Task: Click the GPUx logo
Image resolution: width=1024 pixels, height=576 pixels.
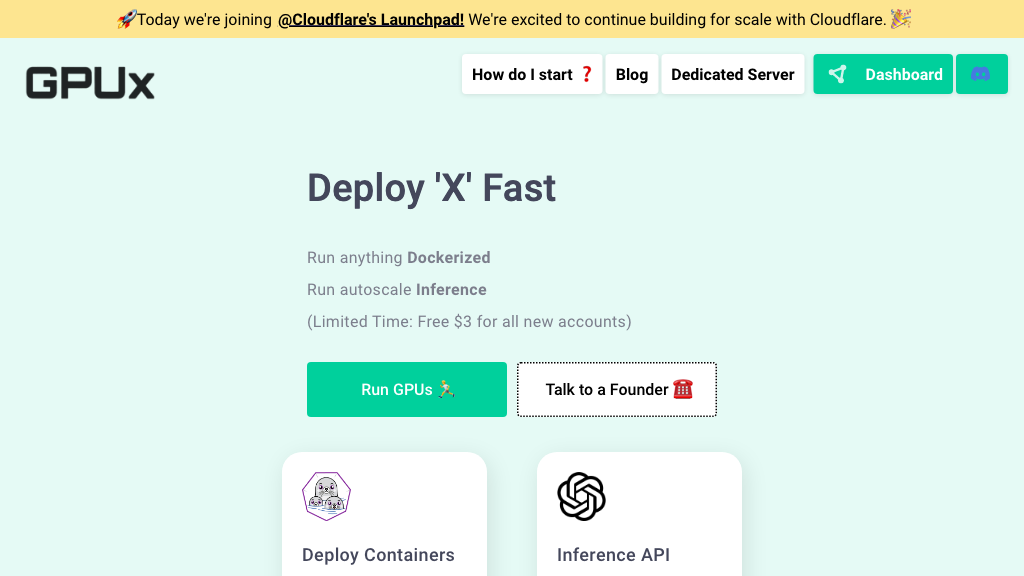Action: tap(90, 83)
